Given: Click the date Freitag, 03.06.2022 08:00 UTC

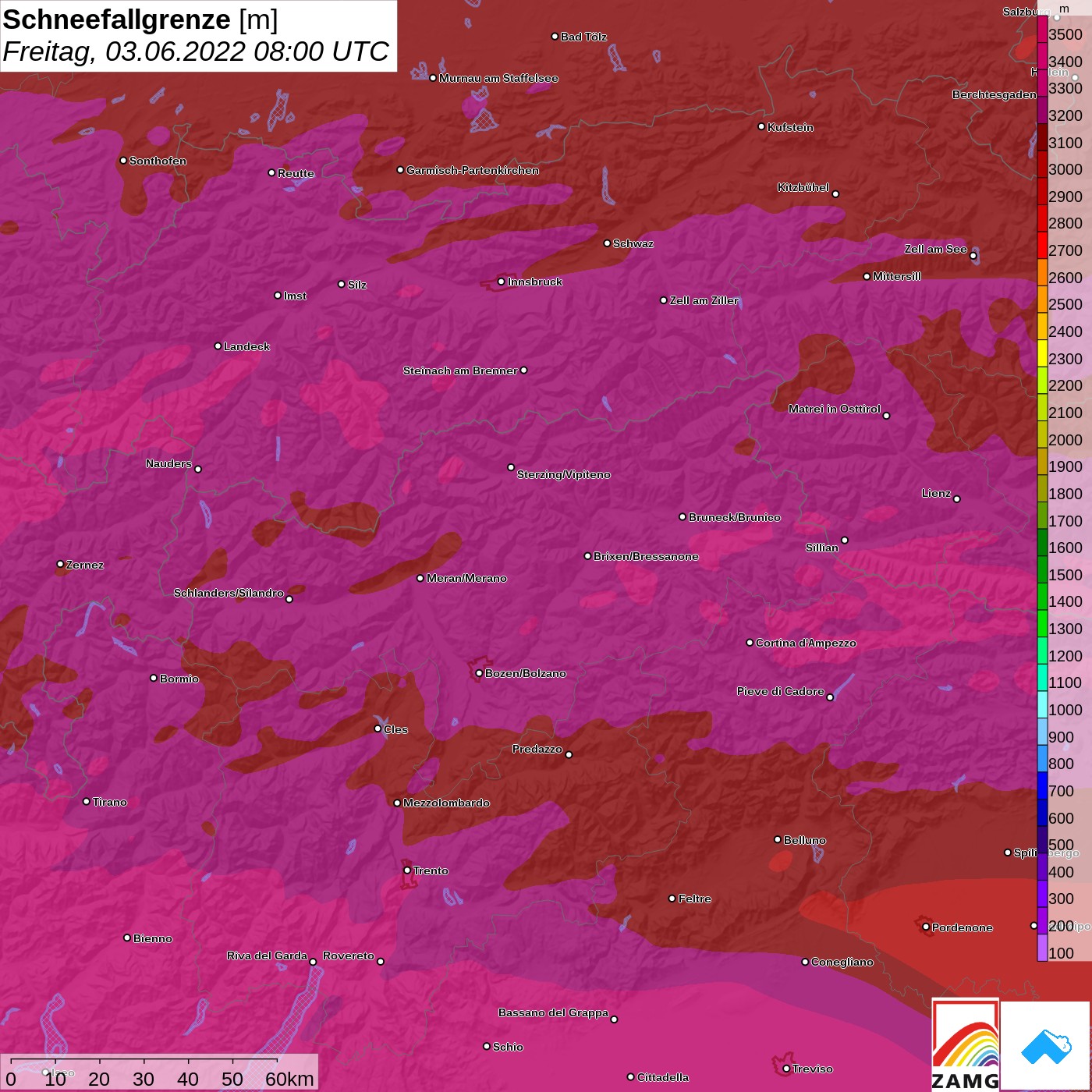Looking at the screenshot, I should pos(196,51).
